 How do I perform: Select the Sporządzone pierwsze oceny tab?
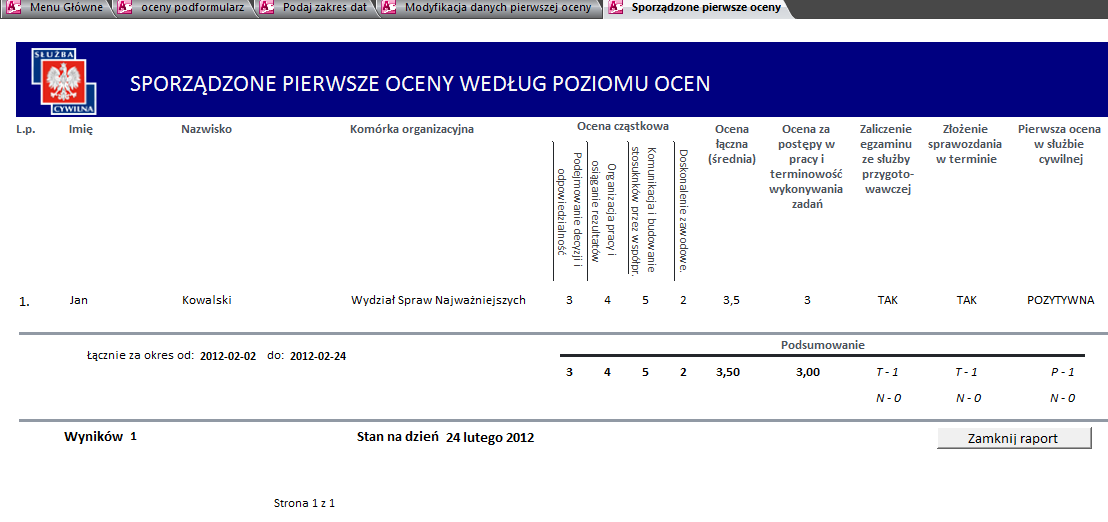click(x=699, y=8)
